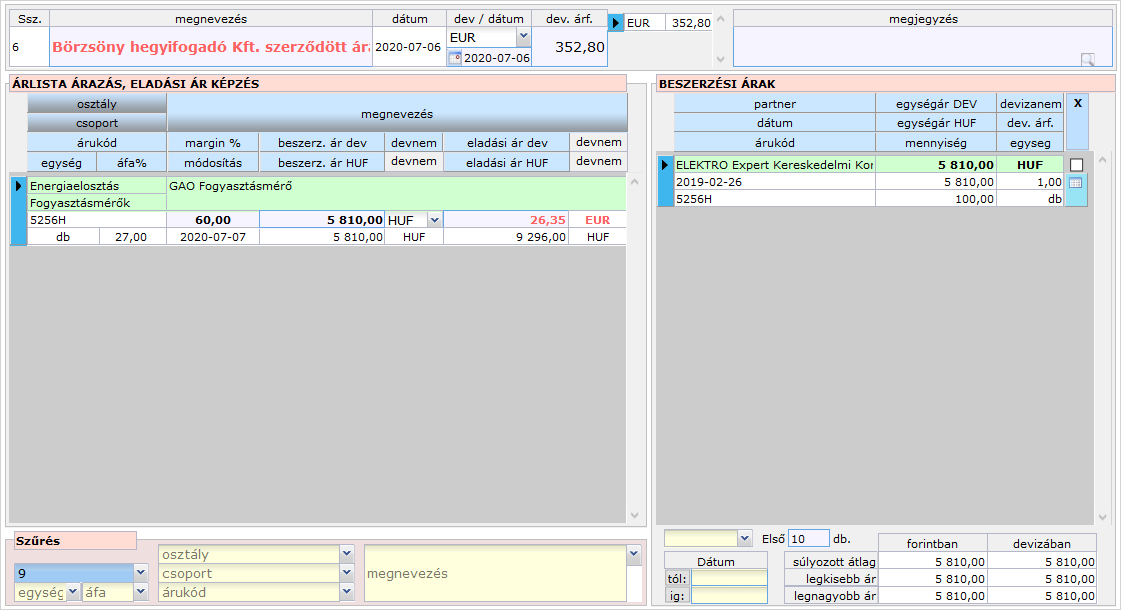Click the row arrow next to EUR 352,80
This screenshot has height=610, width=1121.
[x=617, y=22]
